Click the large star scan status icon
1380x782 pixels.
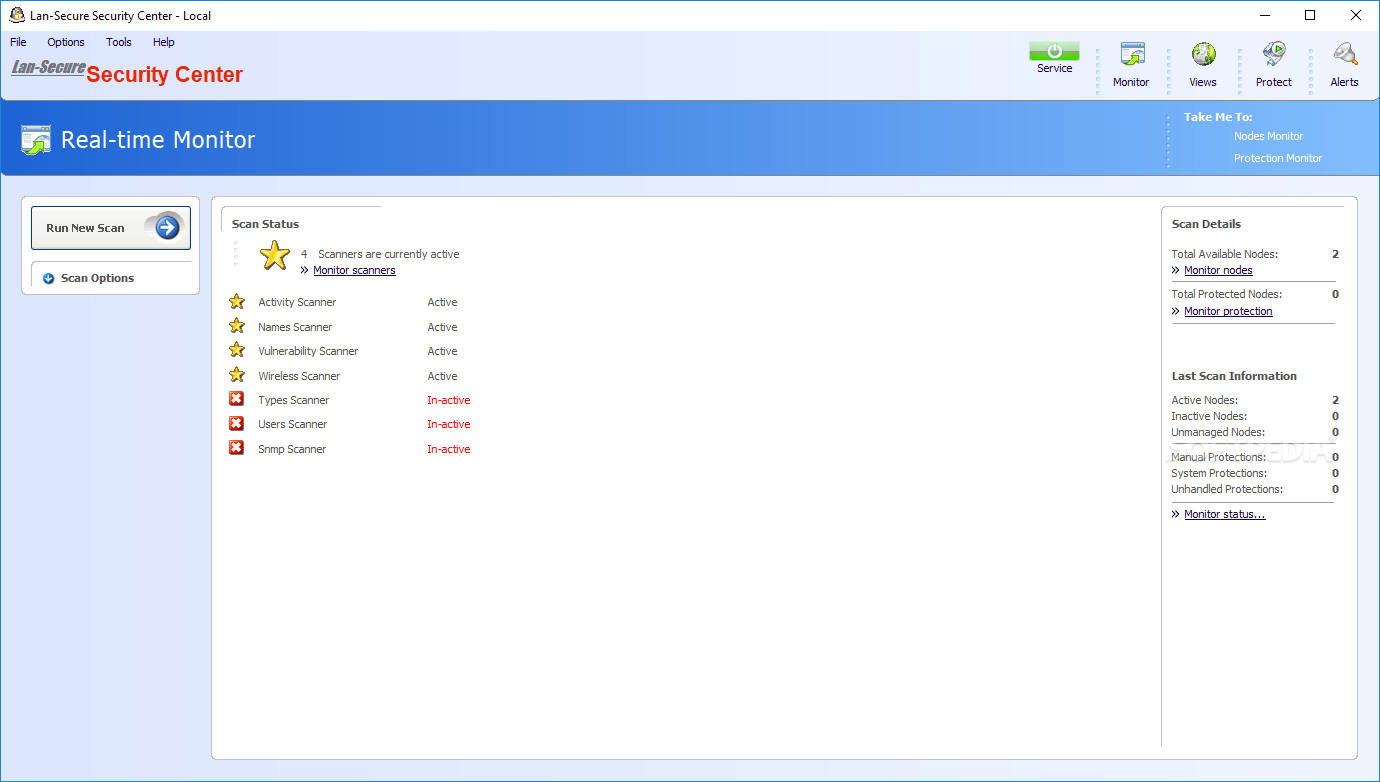pyautogui.click(x=275, y=255)
